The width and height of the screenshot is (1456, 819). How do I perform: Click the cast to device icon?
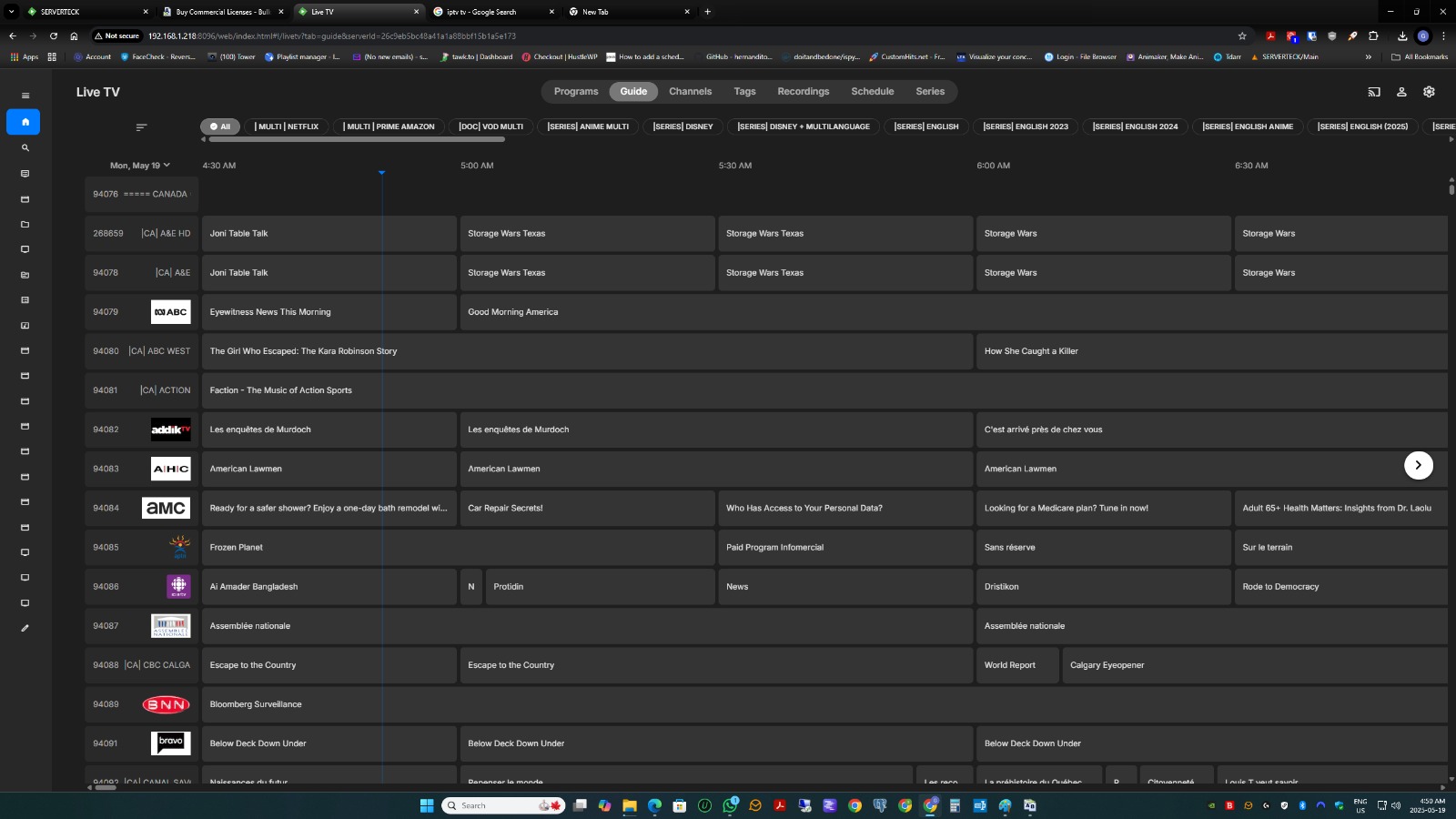click(x=1374, y=92)
